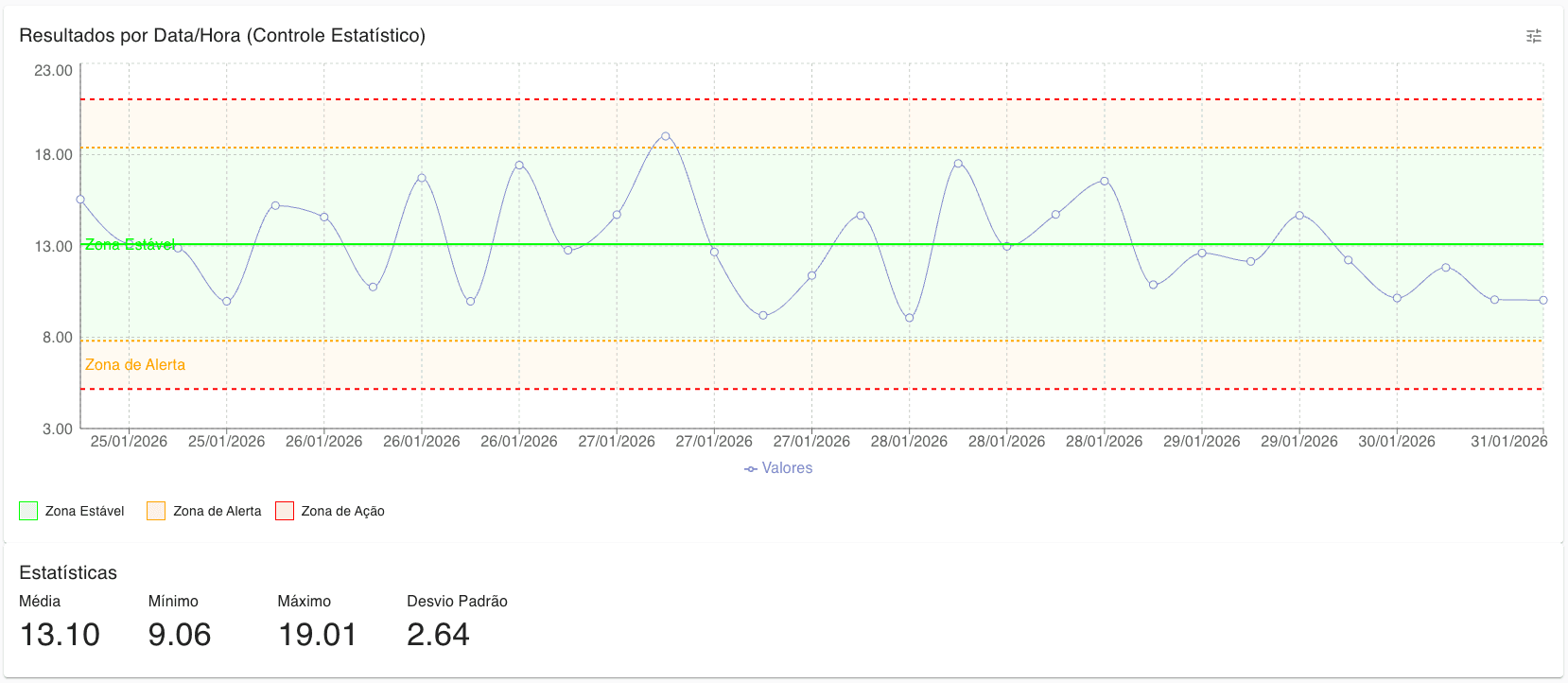Click the Estatísticas section heading
Screen dimensions: 1568x683
click(x=68, y=572)
